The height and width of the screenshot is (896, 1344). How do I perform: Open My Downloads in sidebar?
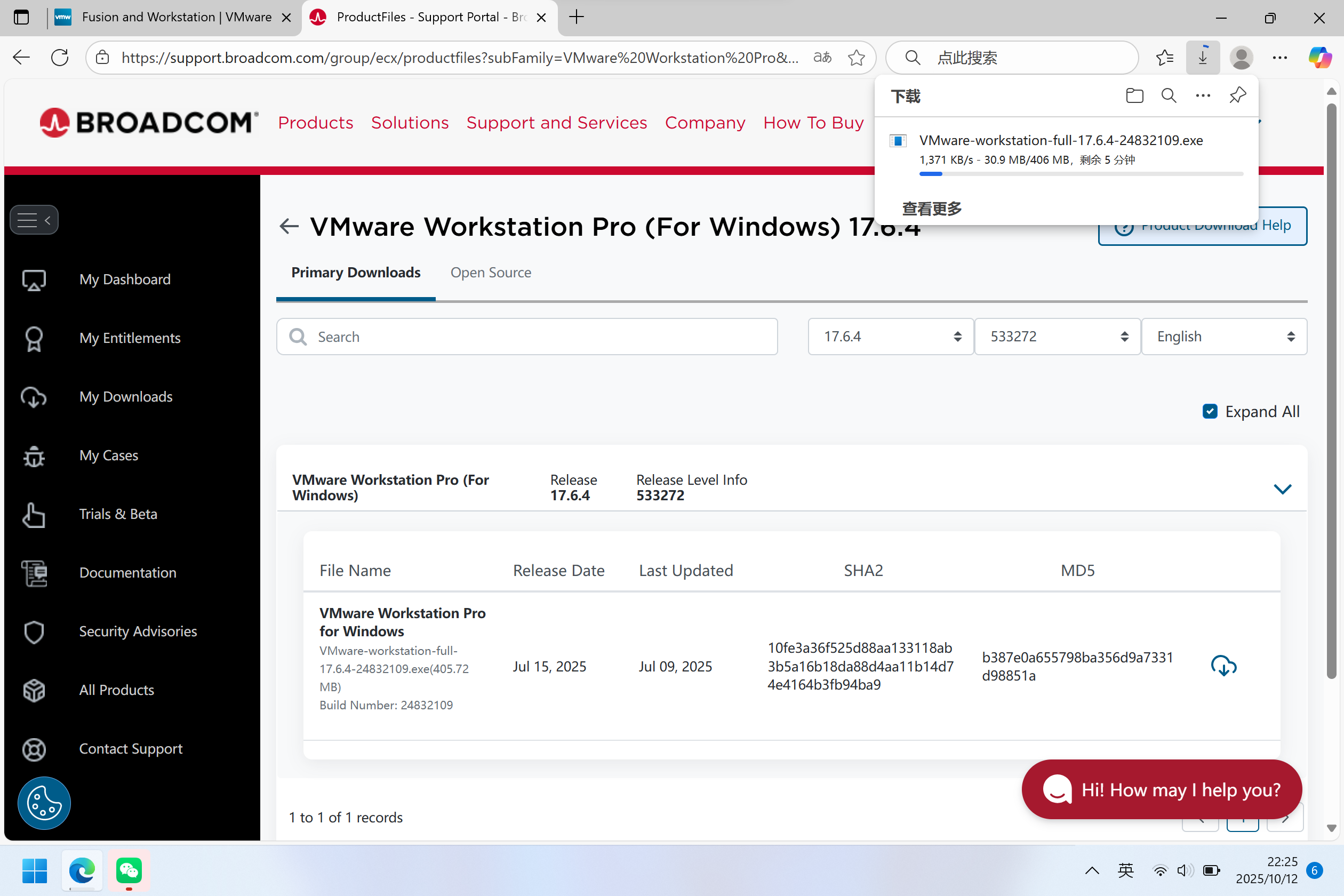pos(126,397)
